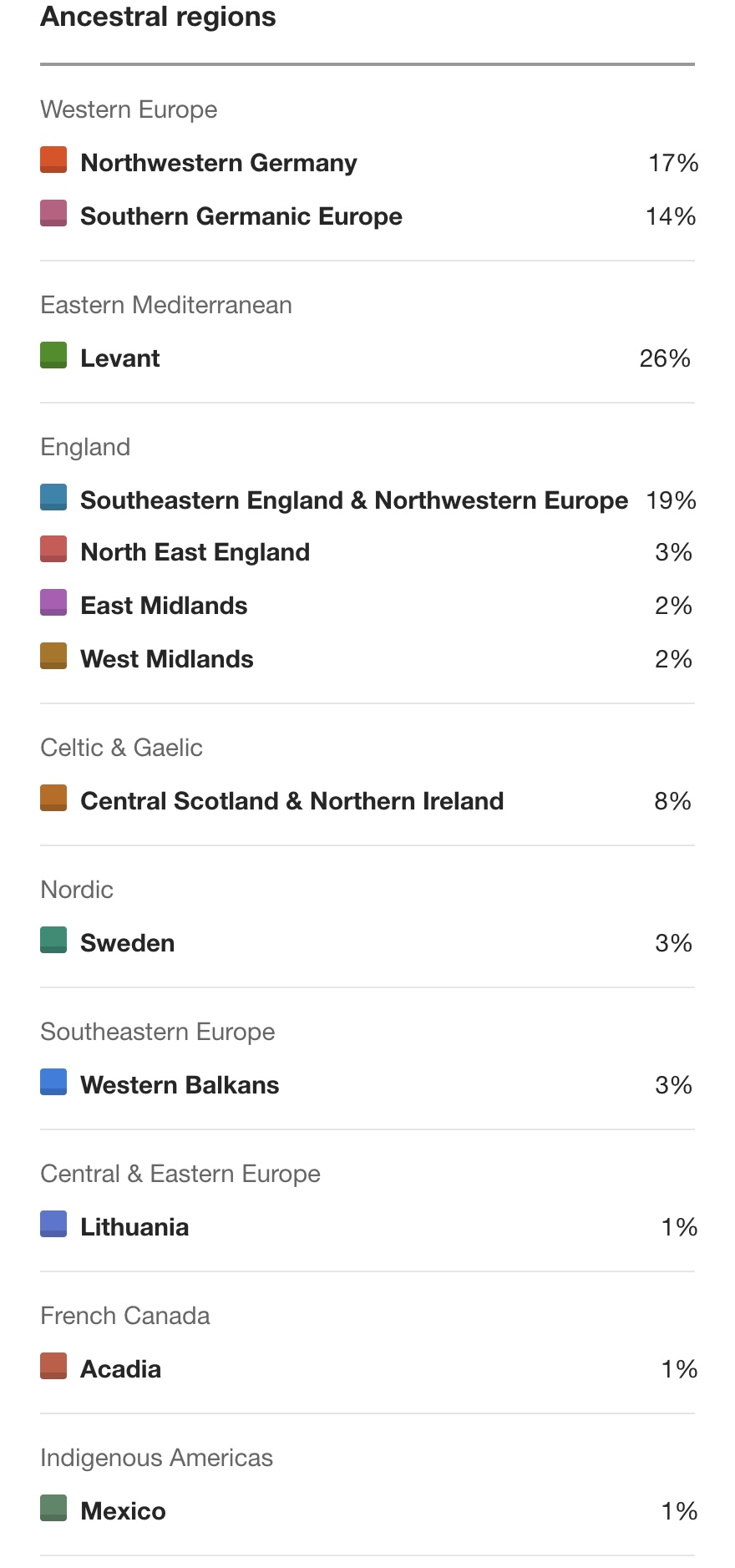Click the Indigenous Americas group heading

(157, 1458)
